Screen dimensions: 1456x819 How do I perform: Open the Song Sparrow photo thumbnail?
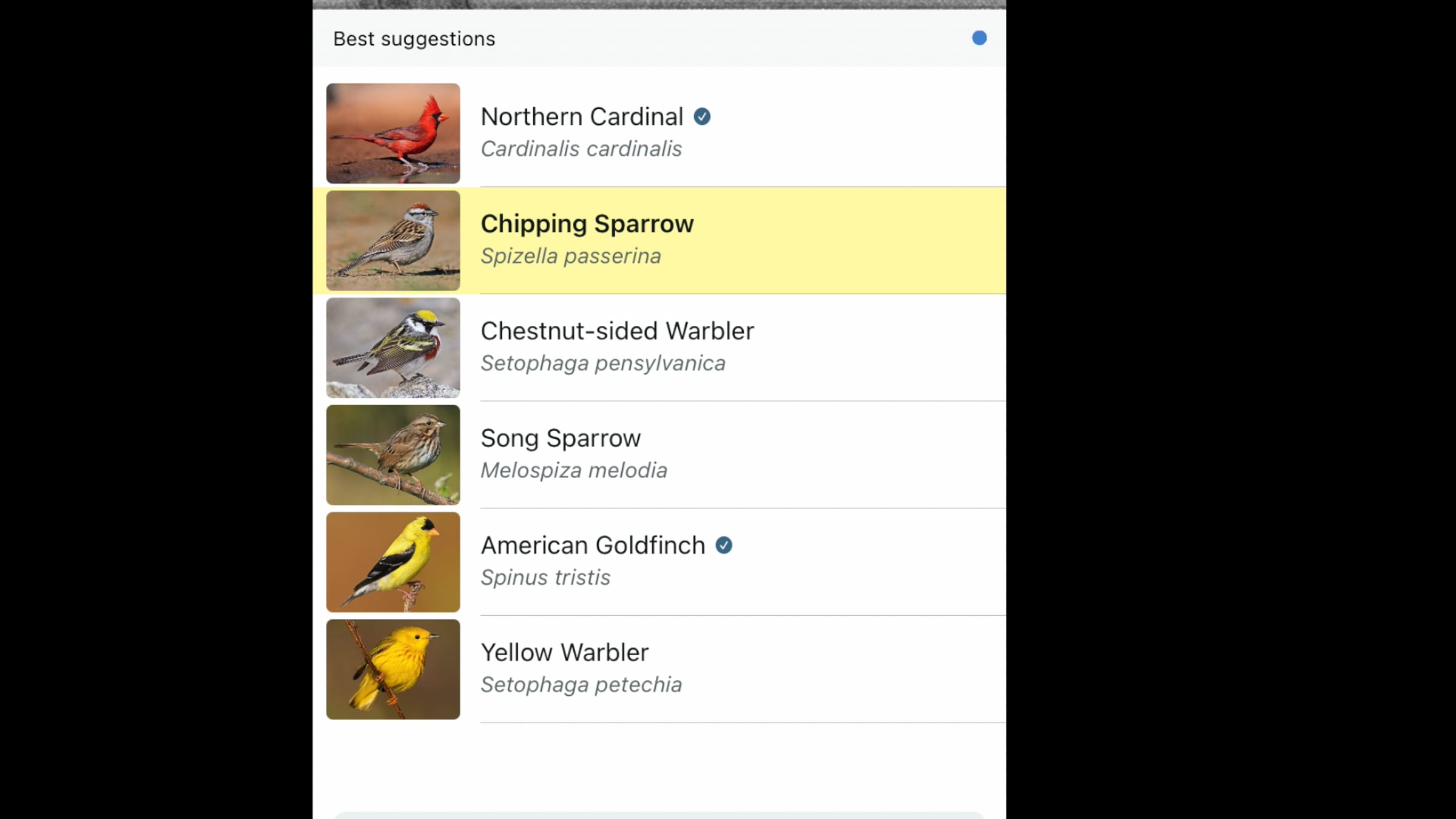393,455
